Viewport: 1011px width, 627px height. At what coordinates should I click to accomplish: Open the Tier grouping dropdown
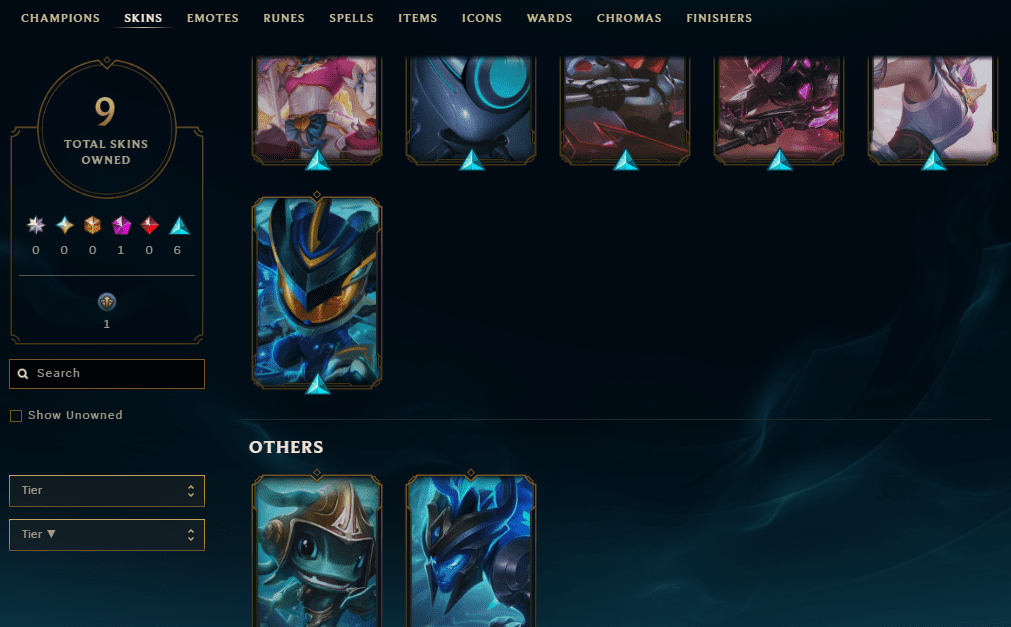pyautogui.click(x=107, y=491)
